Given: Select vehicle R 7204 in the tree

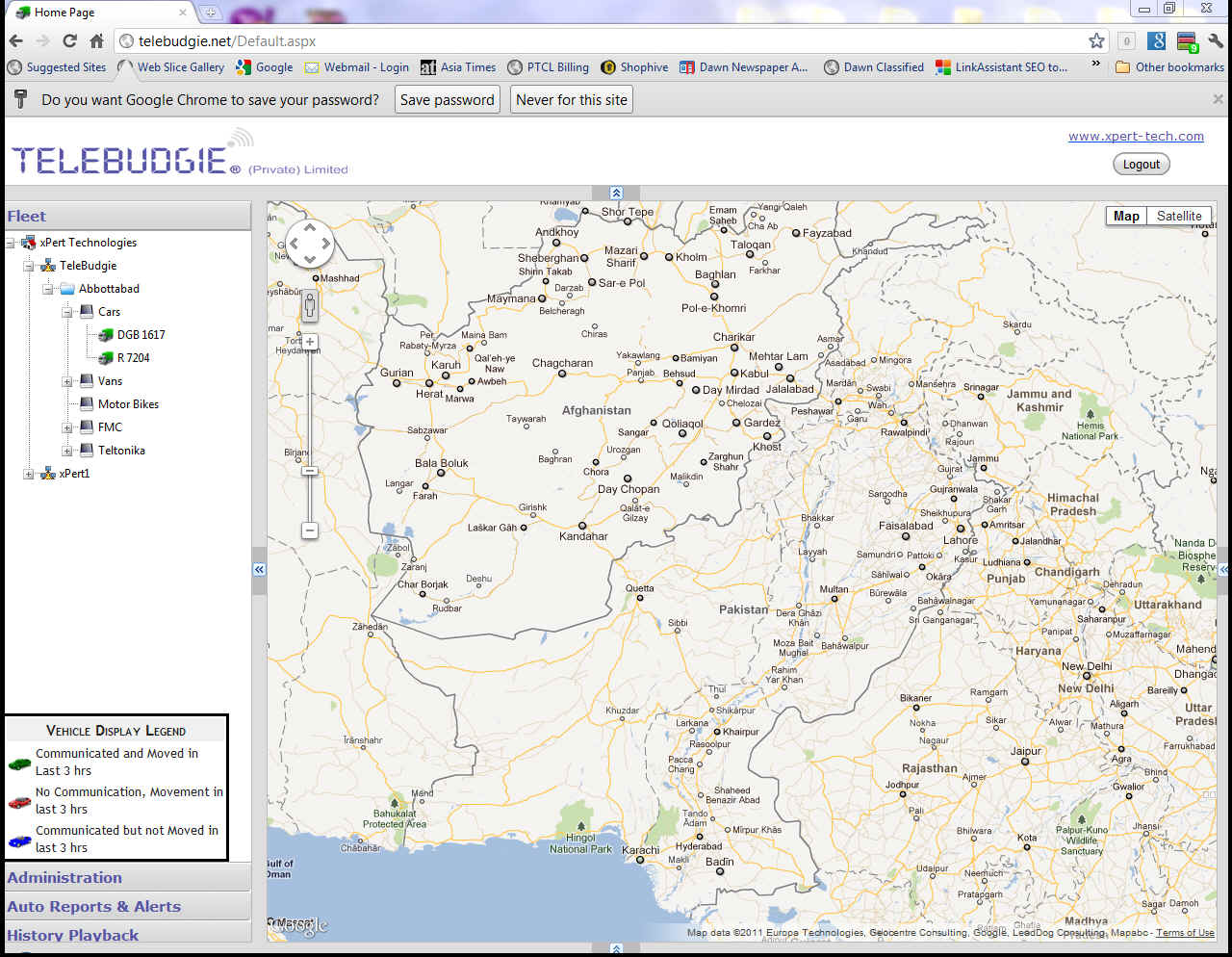Looking at the screenshot, I should 134,358.
